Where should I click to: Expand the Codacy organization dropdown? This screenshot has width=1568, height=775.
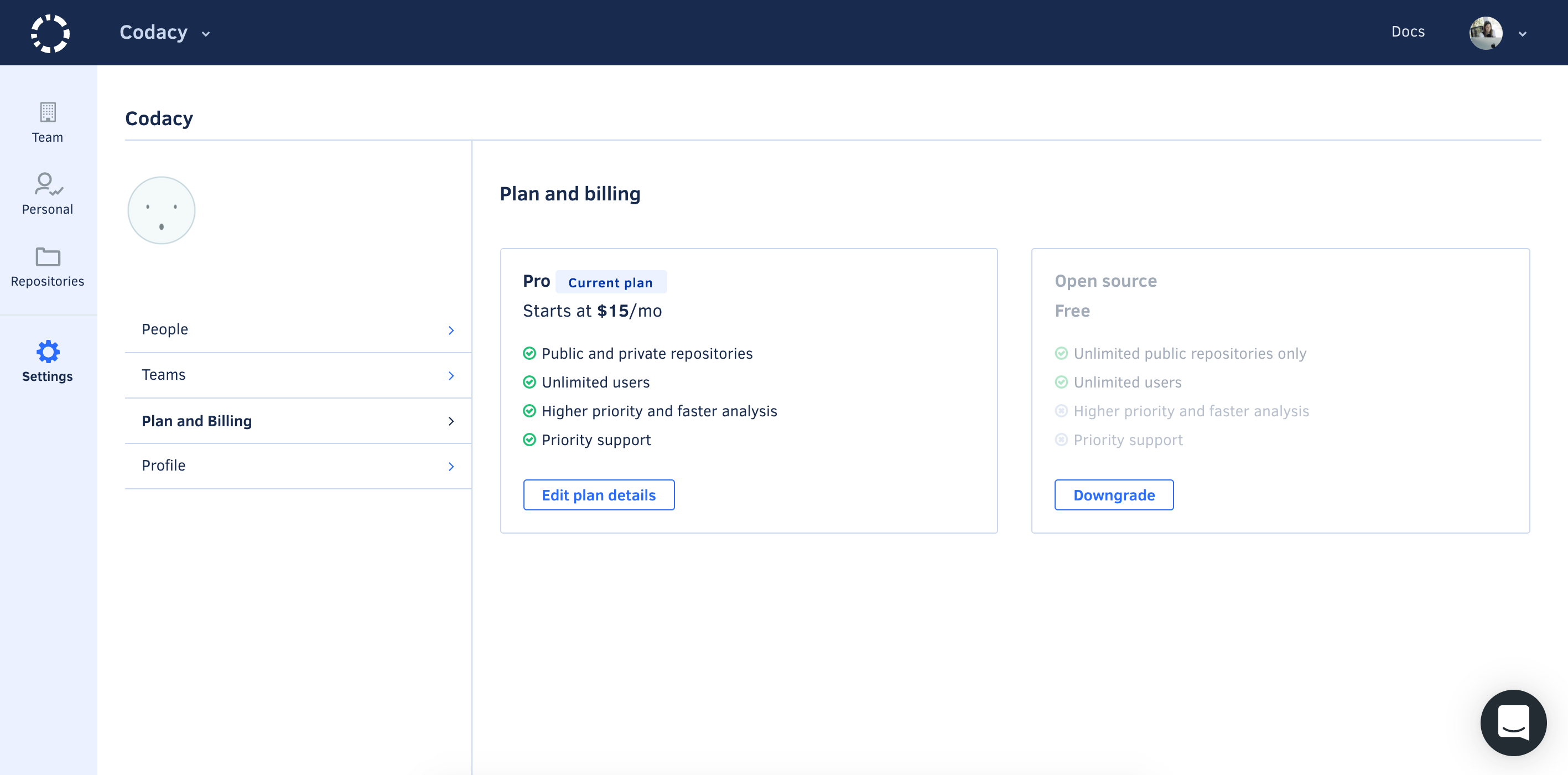206,34
